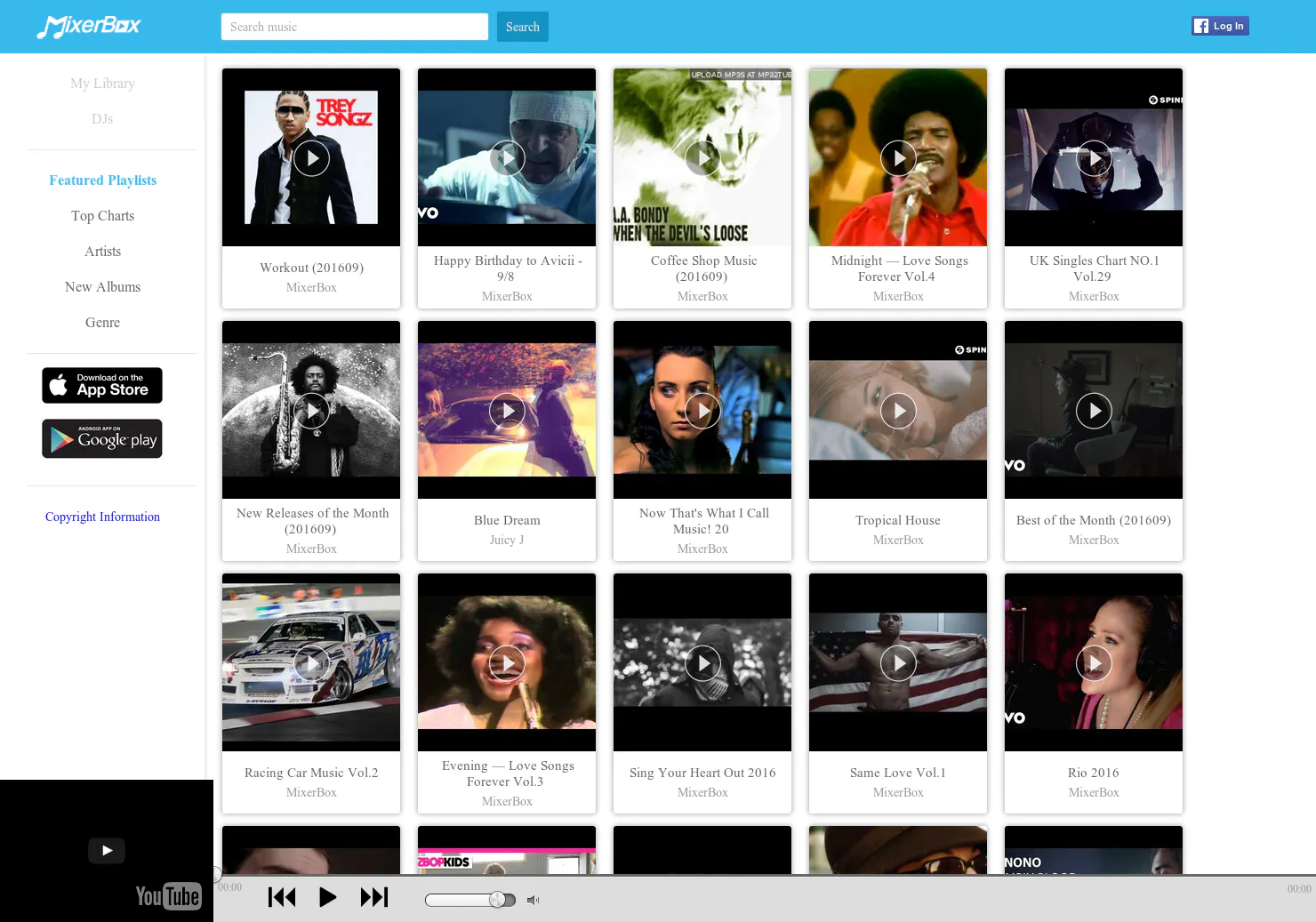The image size is (1316, 922).
Task: Play Same Love Vol.1 playlist
Action: tap(898, 663)
